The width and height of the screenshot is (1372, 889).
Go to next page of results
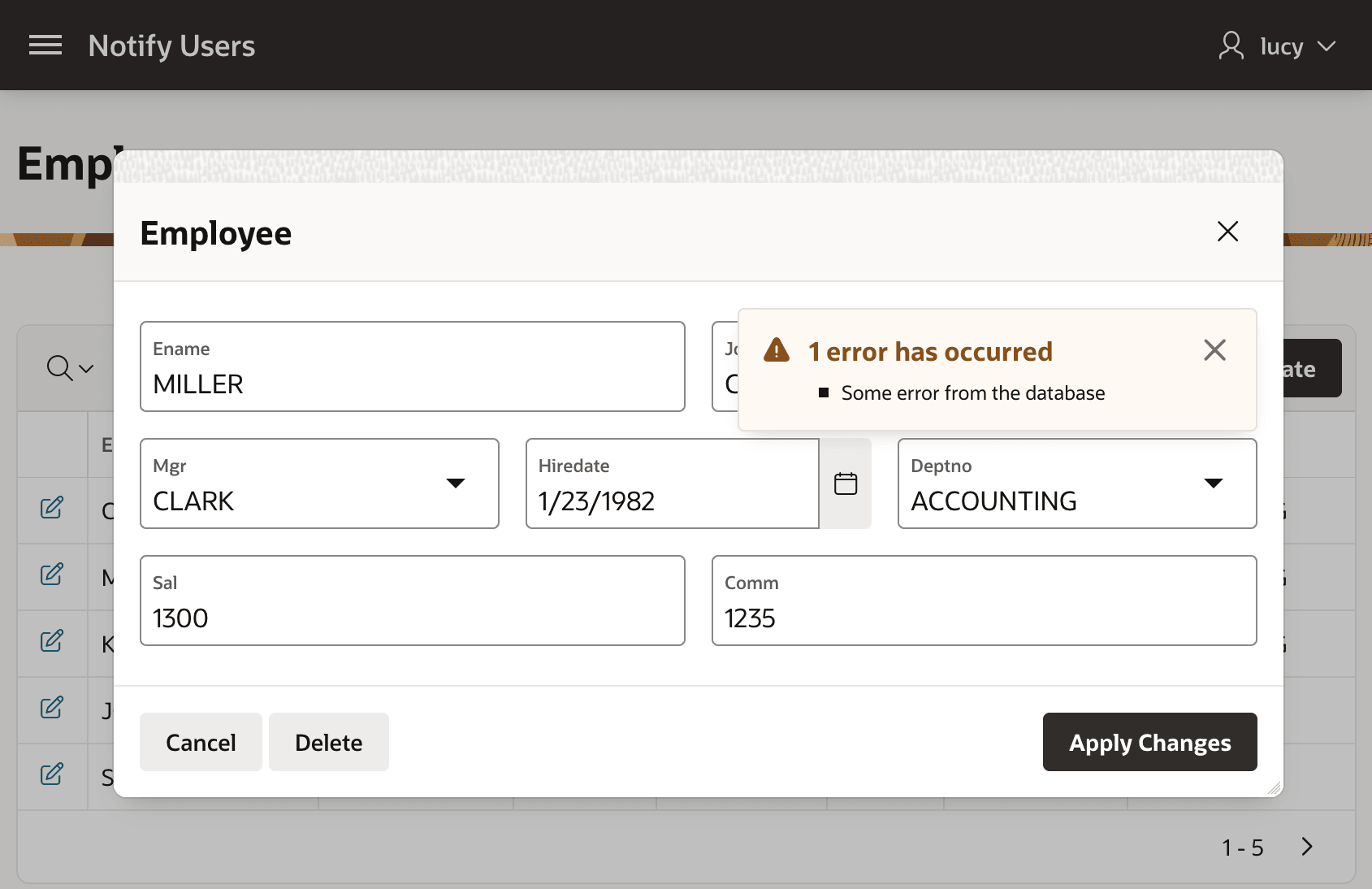pyautogui.click(x=1306, y=847)
